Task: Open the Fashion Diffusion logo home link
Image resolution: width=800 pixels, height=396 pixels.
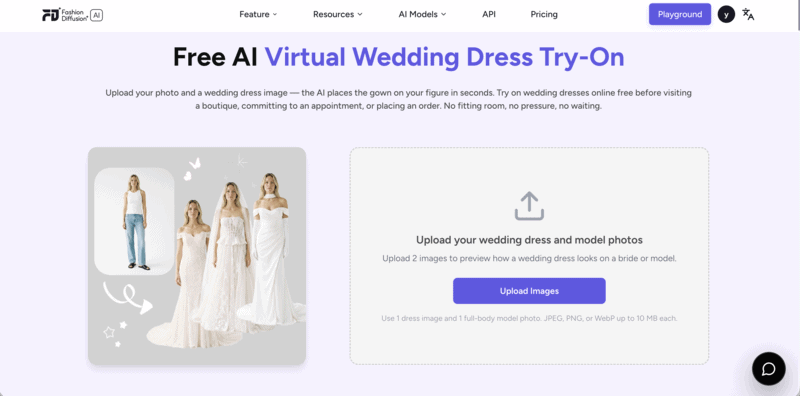Action: (x=72, y=14)
